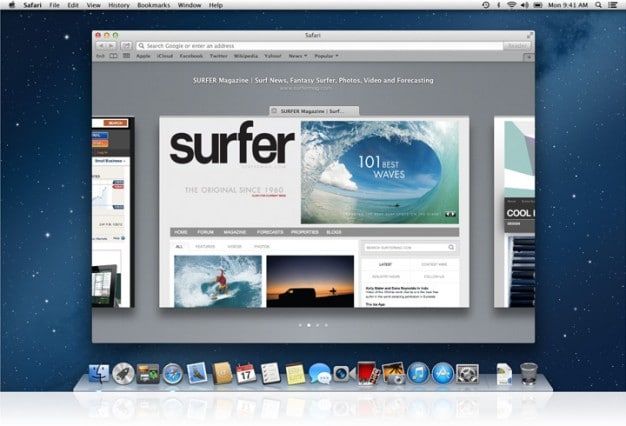Click the new tab plus button
Screen dimensions: 626x426
[x=529, y=57]
